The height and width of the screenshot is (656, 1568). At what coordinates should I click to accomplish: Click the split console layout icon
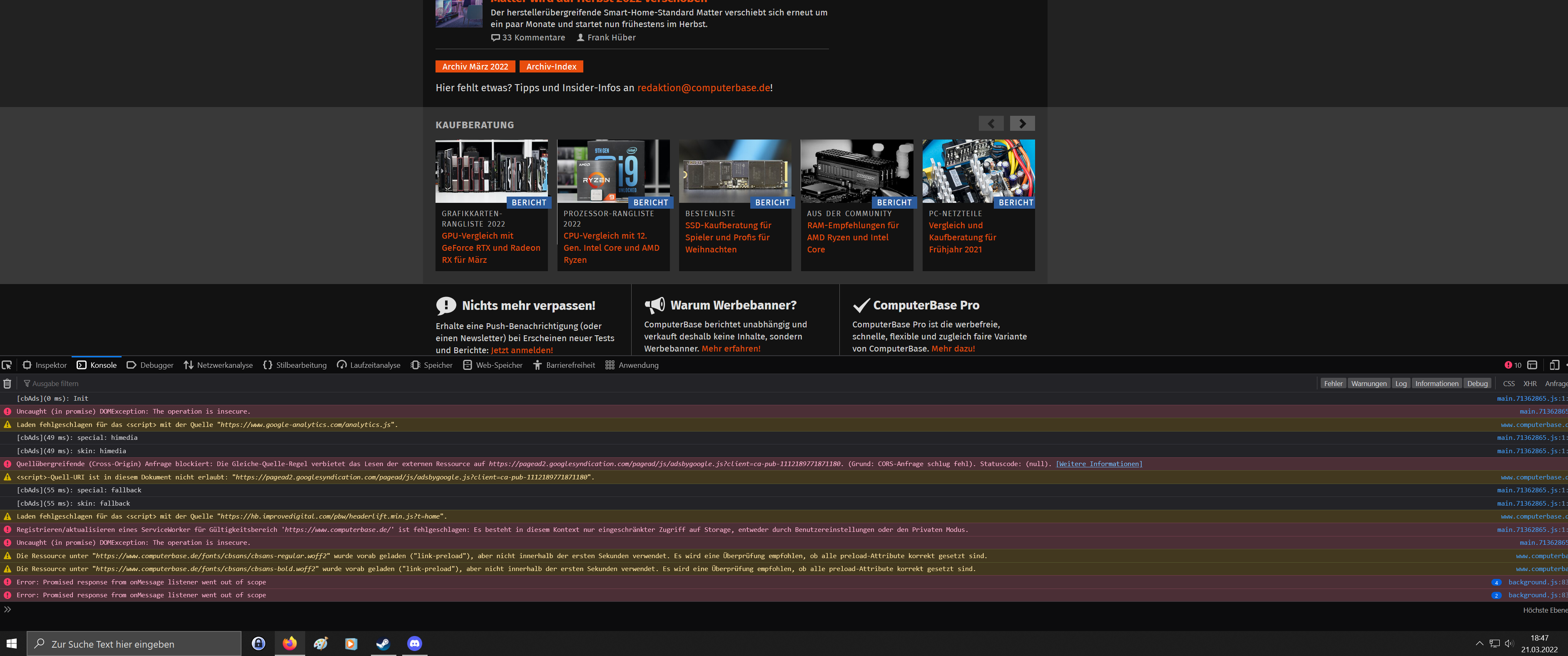pos(1532,365)
